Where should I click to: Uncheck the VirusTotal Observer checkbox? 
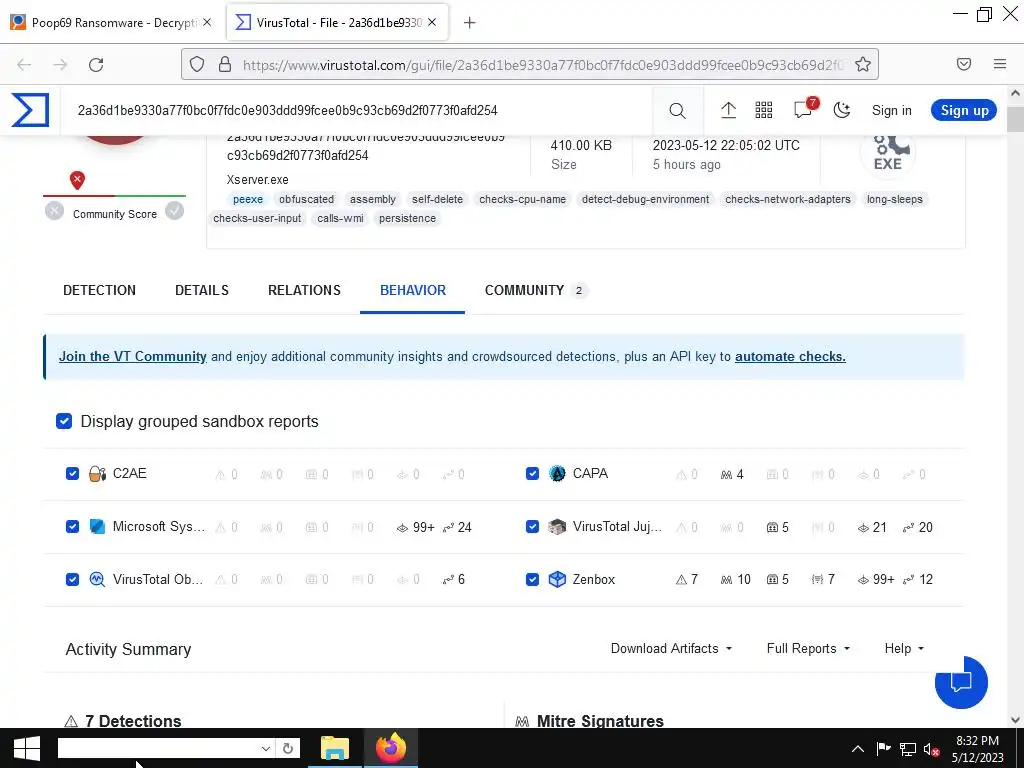[x=72, y=579]
